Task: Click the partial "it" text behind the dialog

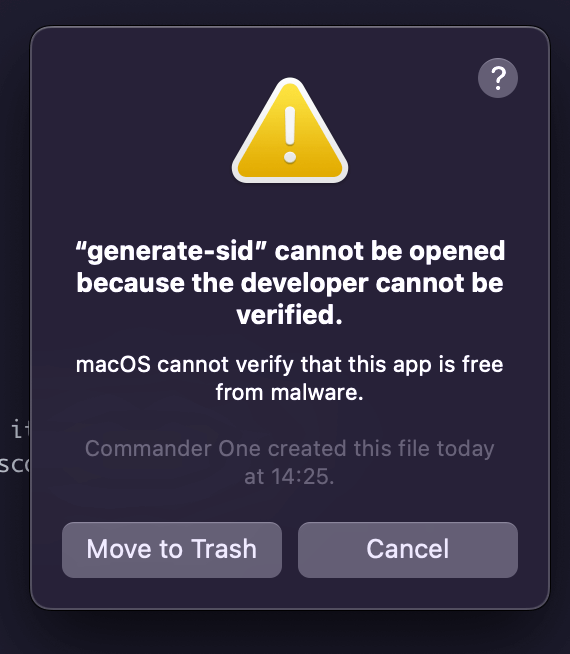Action: click(20, 429)
